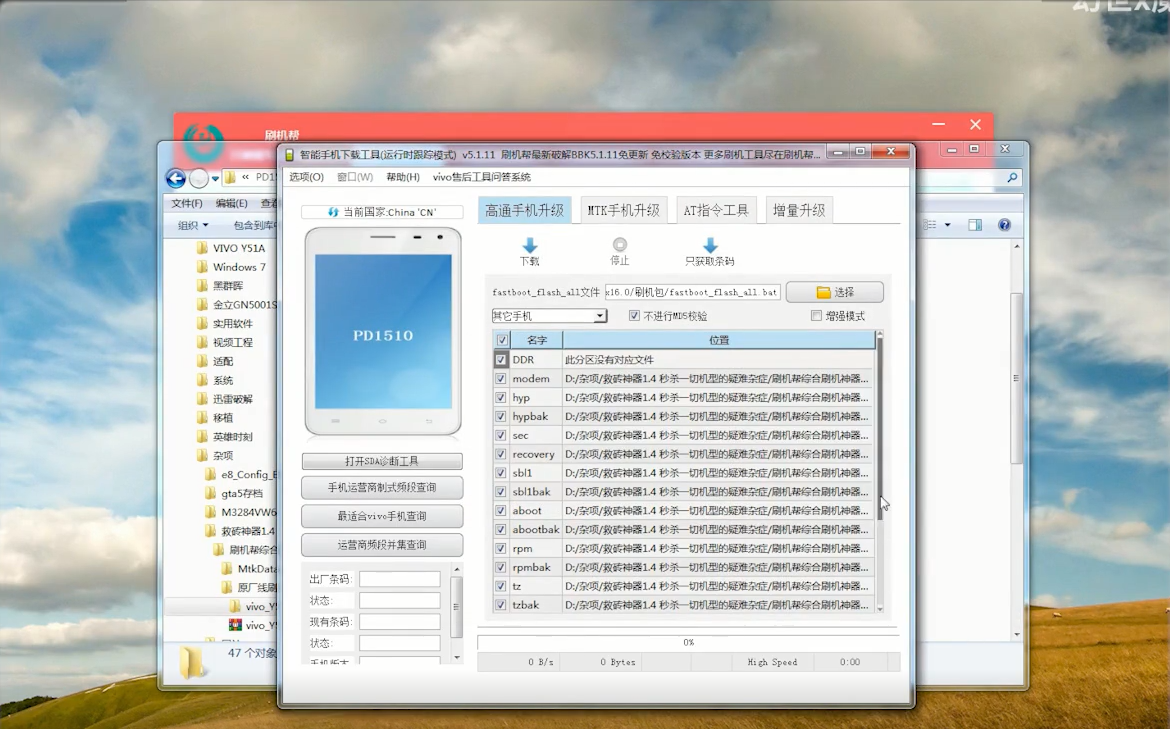Open the 窗口(W) menu
Viewport: 1170px width, 729px height.
(x=355, y=177)
